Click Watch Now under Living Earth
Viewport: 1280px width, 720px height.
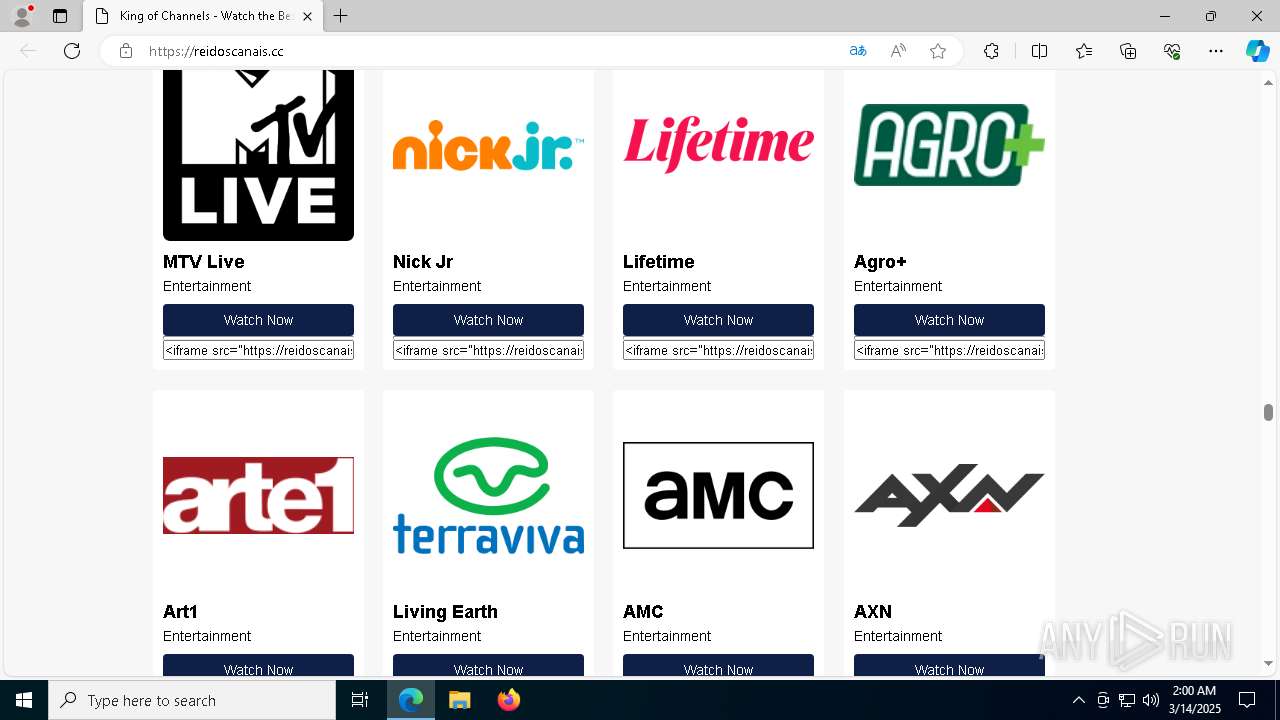(488, 666)
